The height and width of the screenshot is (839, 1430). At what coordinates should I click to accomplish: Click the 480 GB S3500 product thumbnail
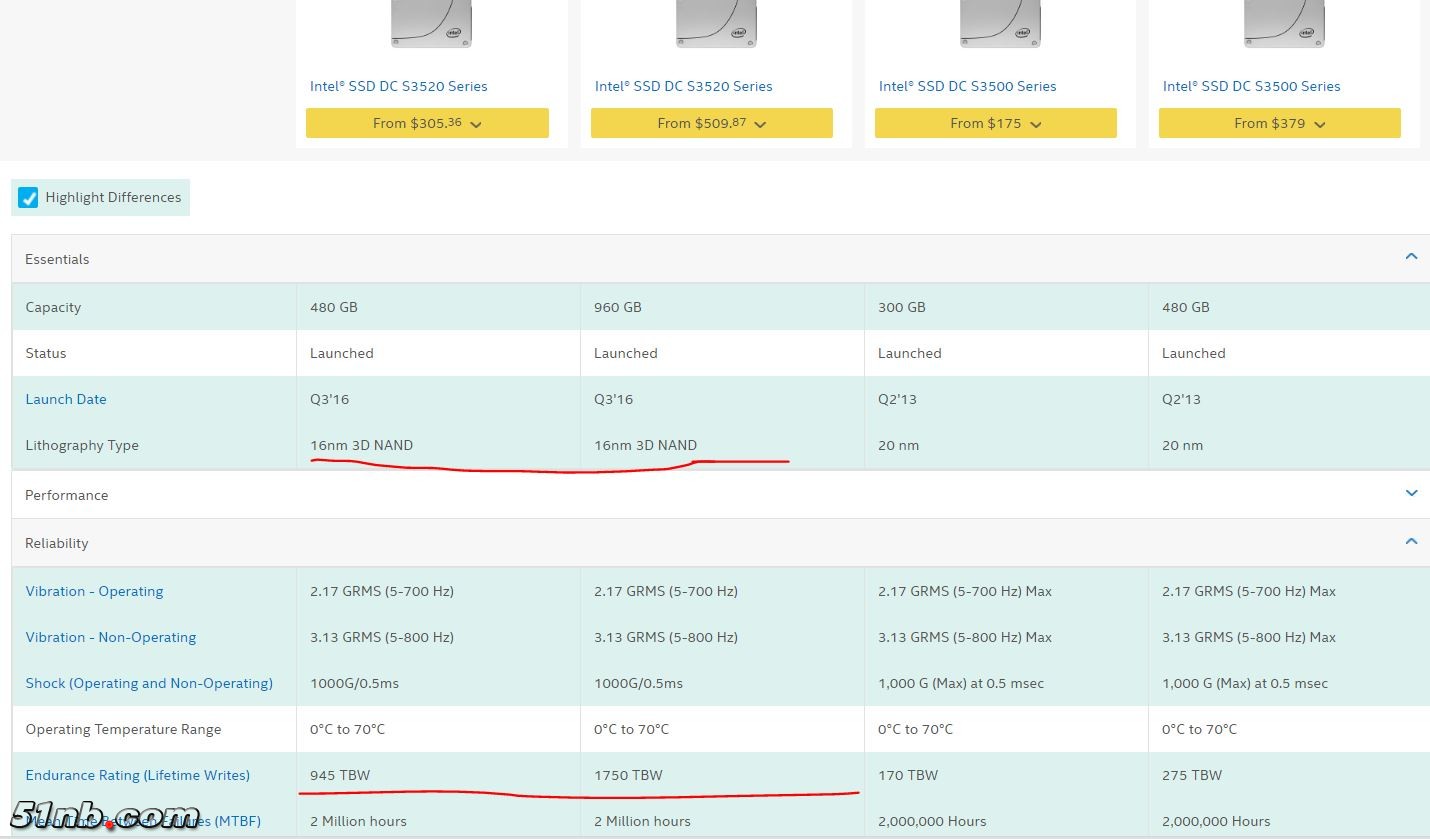click(x=1284, y=24)
